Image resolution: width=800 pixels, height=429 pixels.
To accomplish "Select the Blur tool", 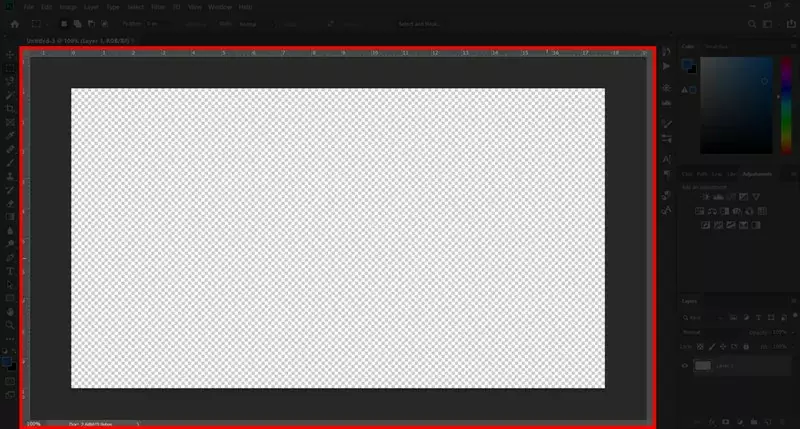I will click(x=10, y=231).
